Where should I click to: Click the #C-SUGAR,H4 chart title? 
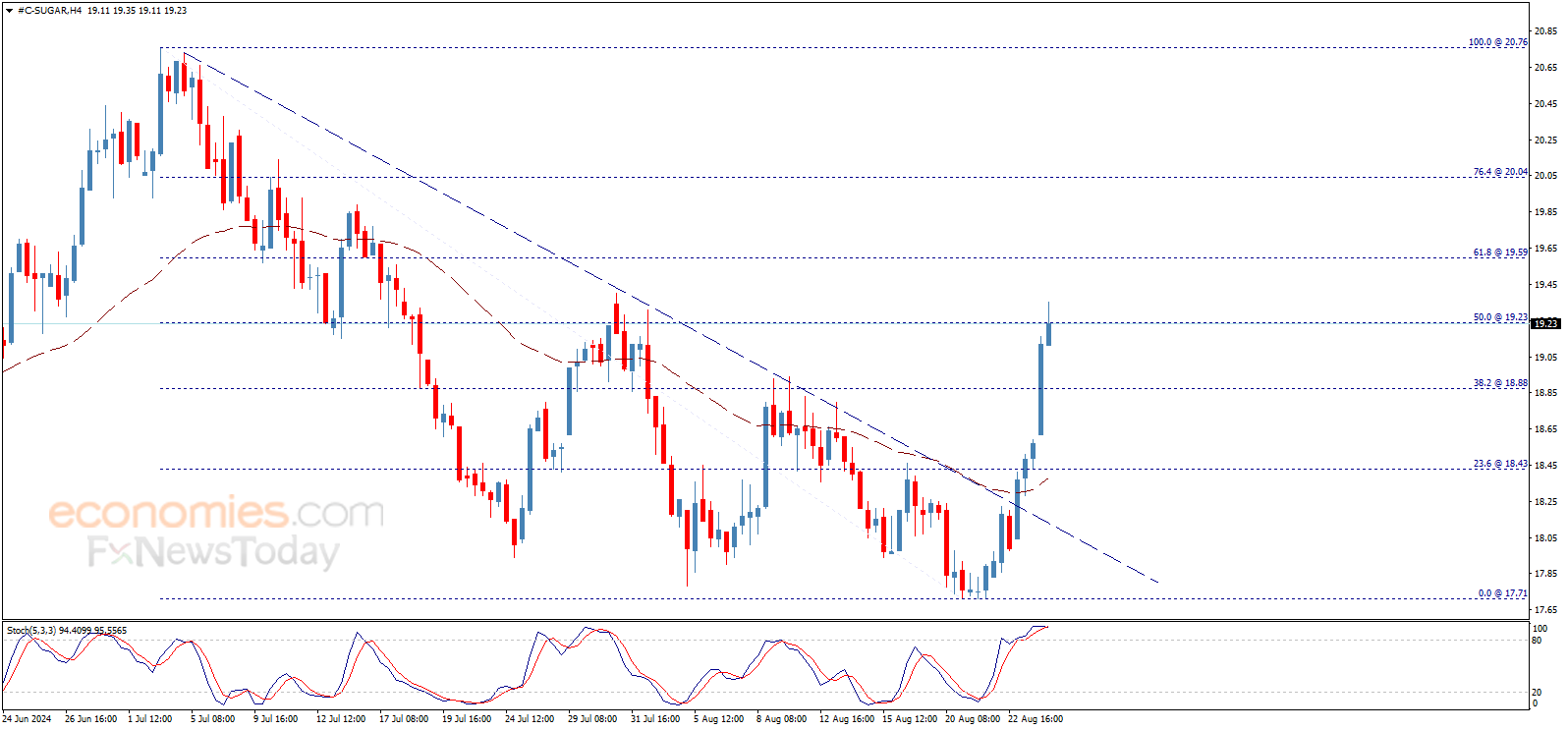click(49, 10)
